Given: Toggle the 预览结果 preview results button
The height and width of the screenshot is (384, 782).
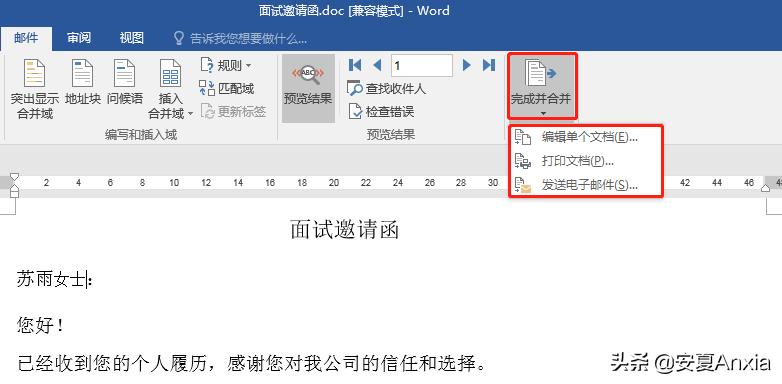Looking at the screenshot, I should click(x=308, y=88).
